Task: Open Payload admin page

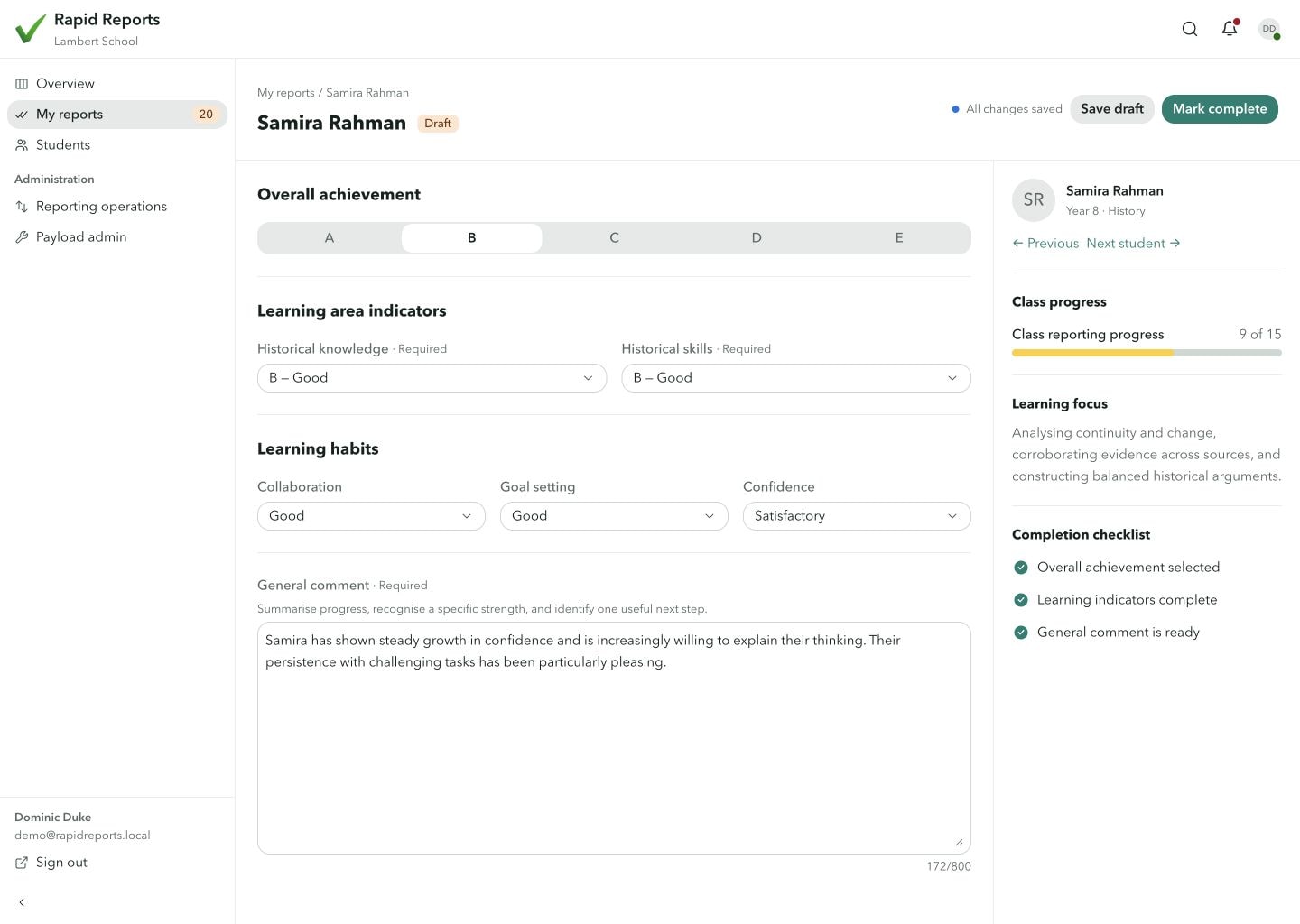Action: tap(117, 237)
